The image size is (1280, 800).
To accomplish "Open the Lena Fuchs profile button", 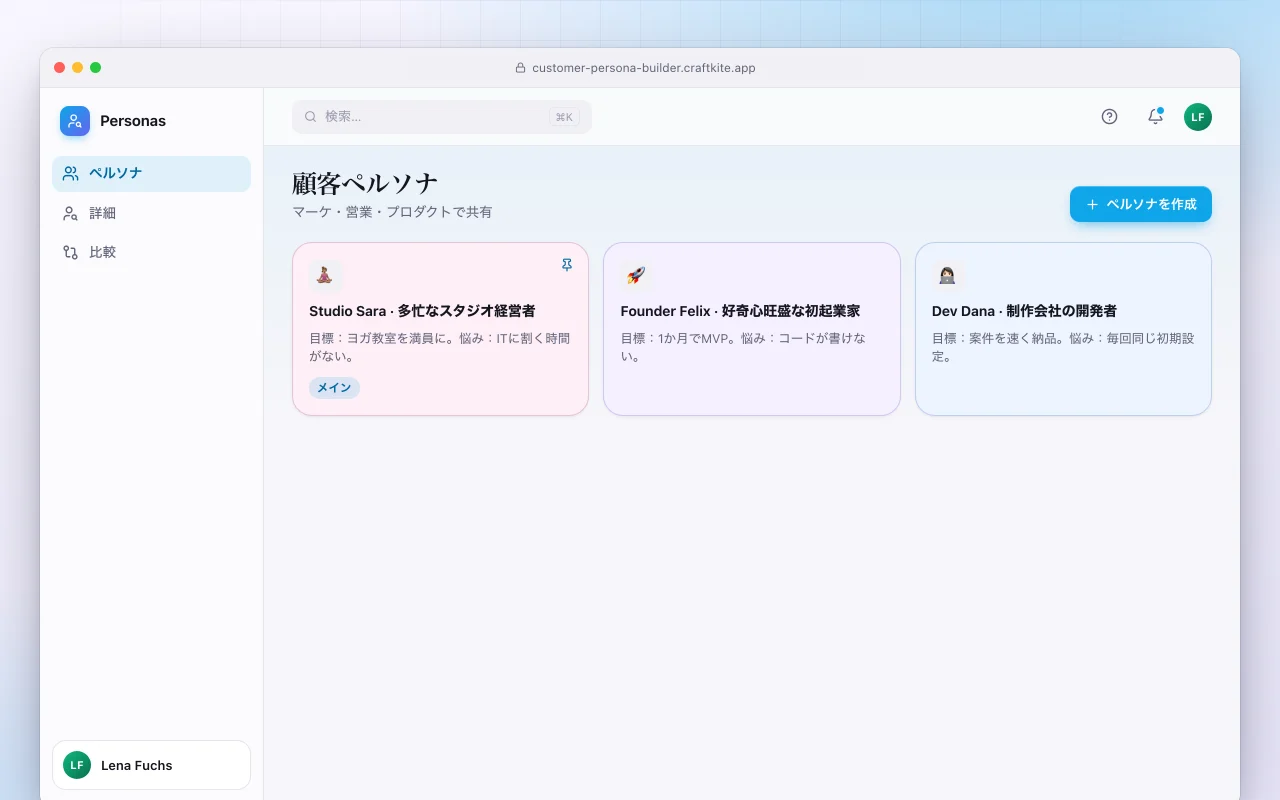I will (151, 765).
